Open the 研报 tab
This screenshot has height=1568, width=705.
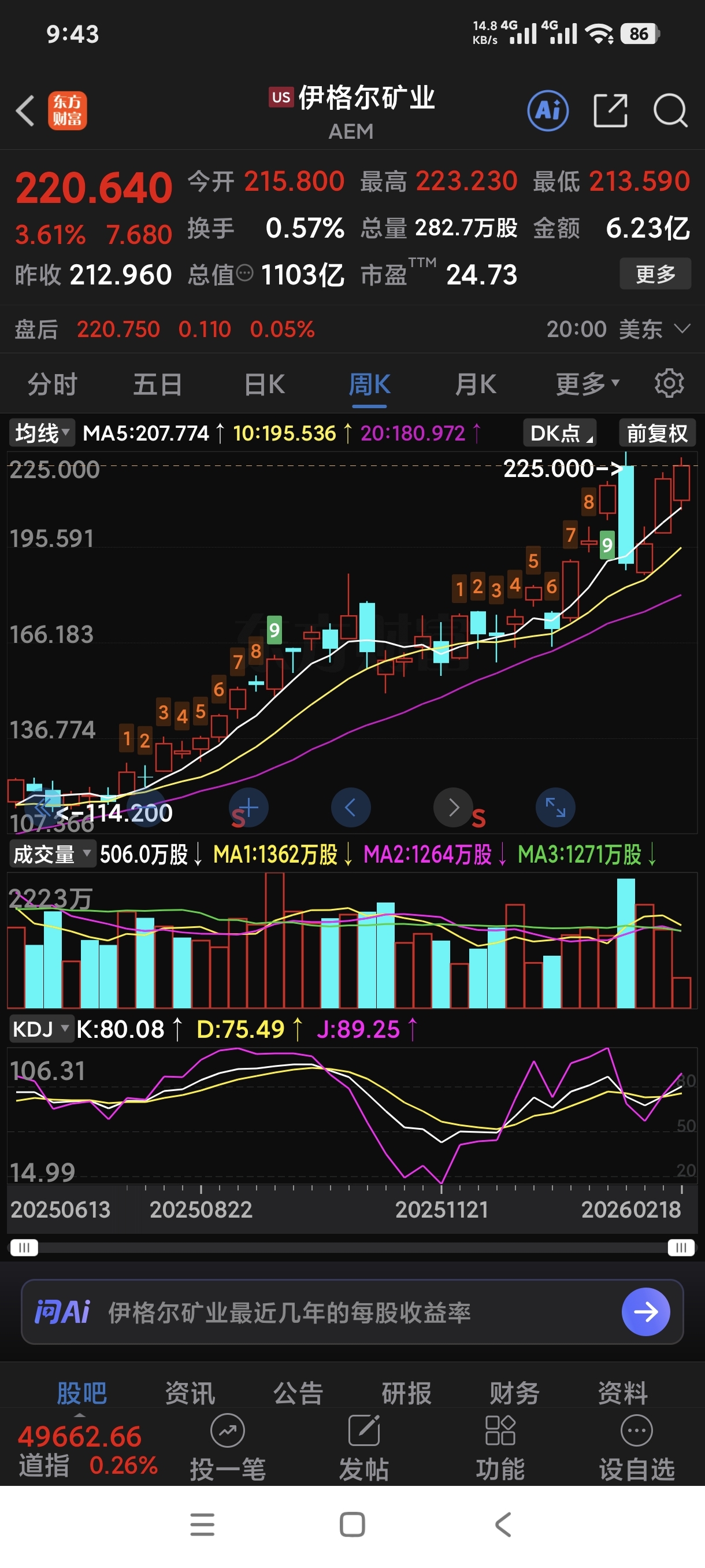tap(406, 1393)
